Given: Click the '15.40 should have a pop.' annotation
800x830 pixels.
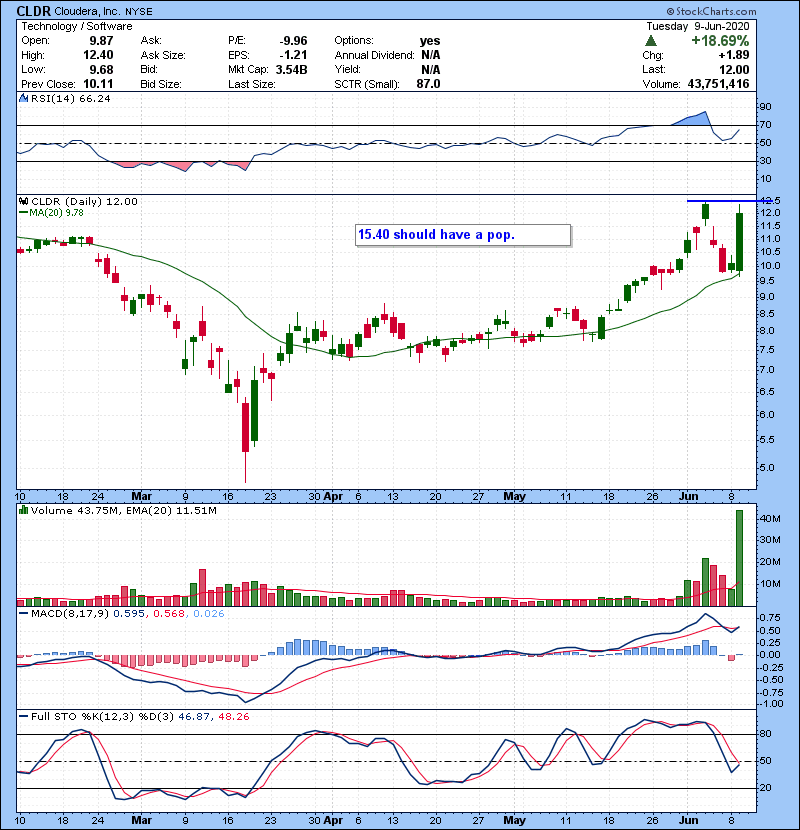Looking at the screenshot, I should point(463,235).
